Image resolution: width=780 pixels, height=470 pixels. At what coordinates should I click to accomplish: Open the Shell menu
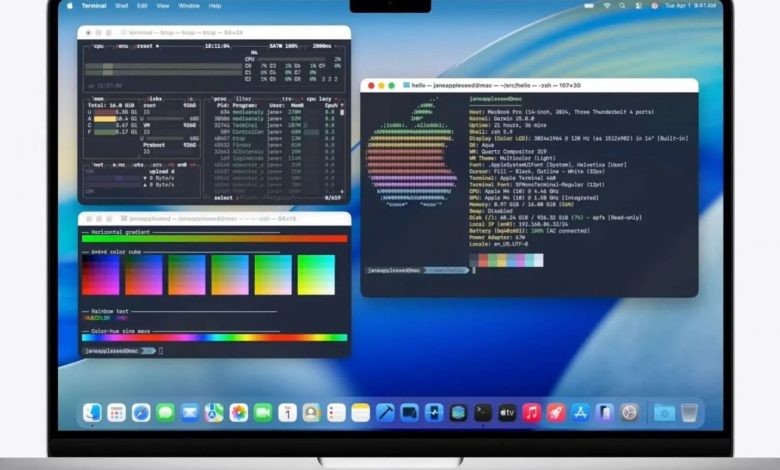(121, 5)
